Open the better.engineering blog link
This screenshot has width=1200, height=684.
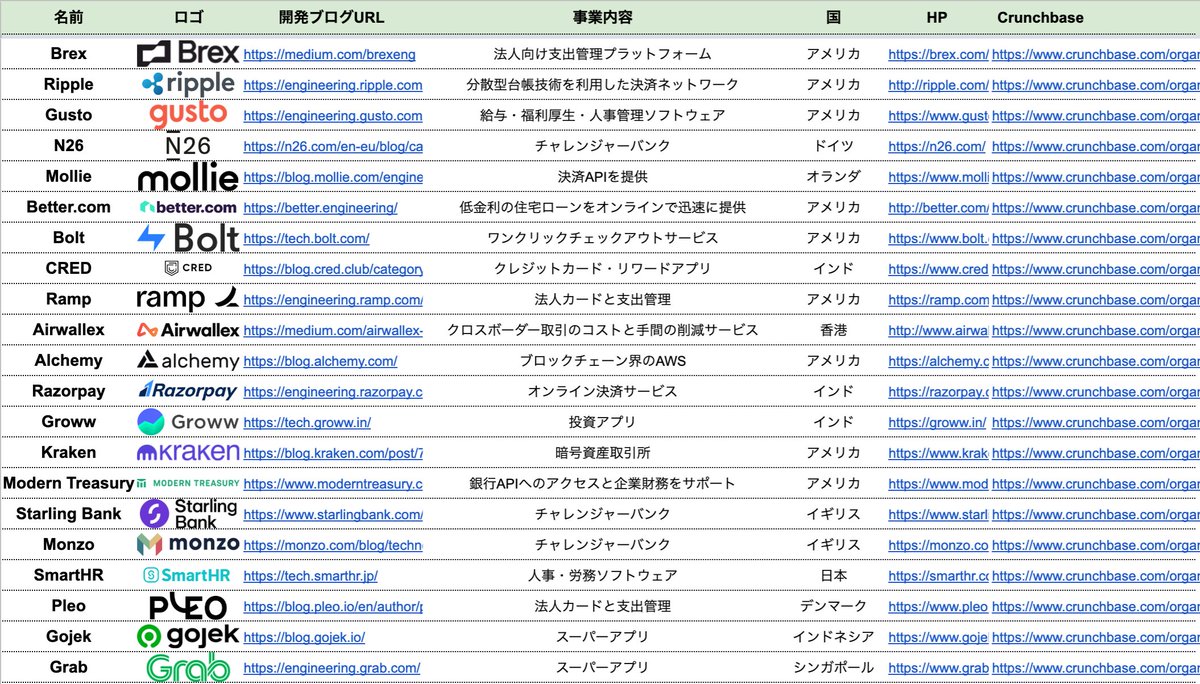tap(320, 208)
